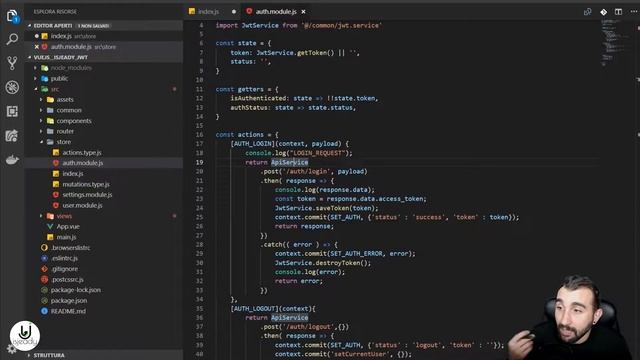Open the Docker view in activity bar

12,160
